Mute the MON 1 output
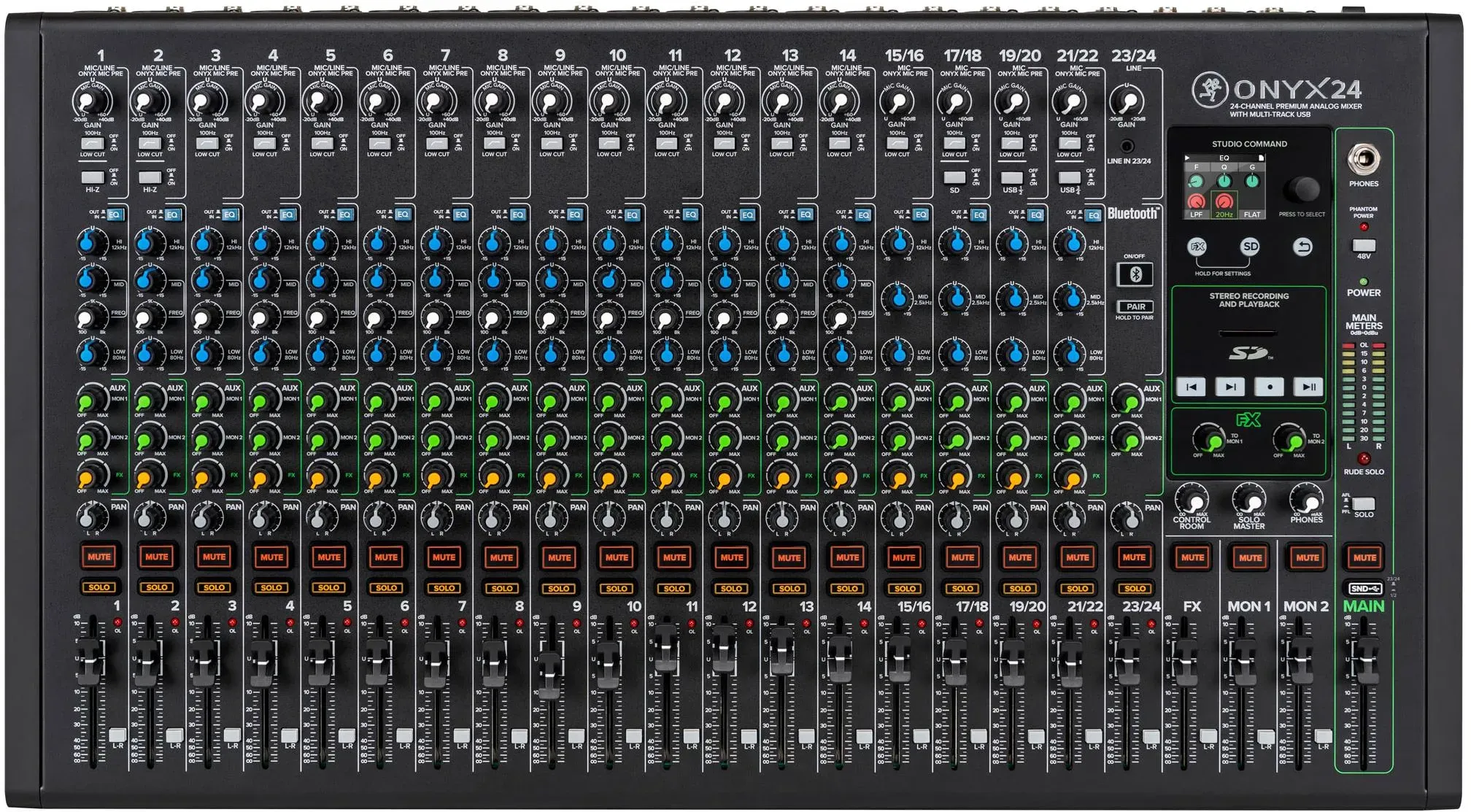Image resolution: width=1471 pixels, height=812 pixels. [1250, 557]
